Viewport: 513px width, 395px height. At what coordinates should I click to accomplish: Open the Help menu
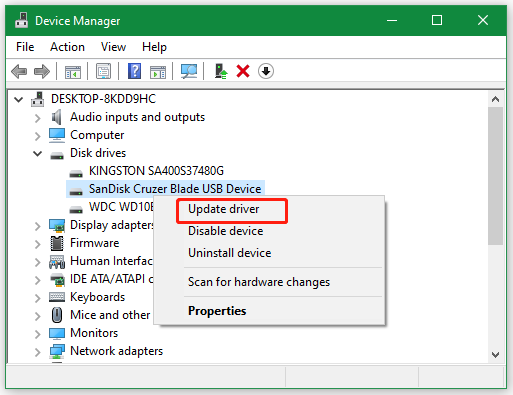[154, 47]
